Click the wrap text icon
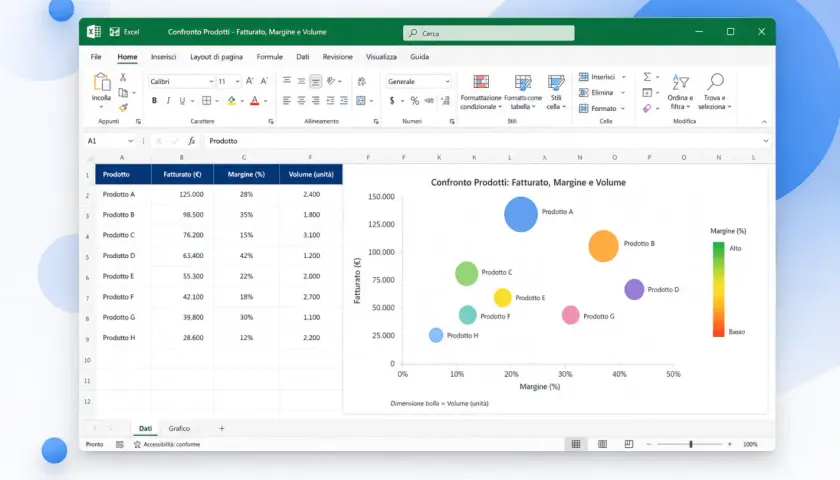This screenshot has width=840, height=480. (x=362, y=81)
